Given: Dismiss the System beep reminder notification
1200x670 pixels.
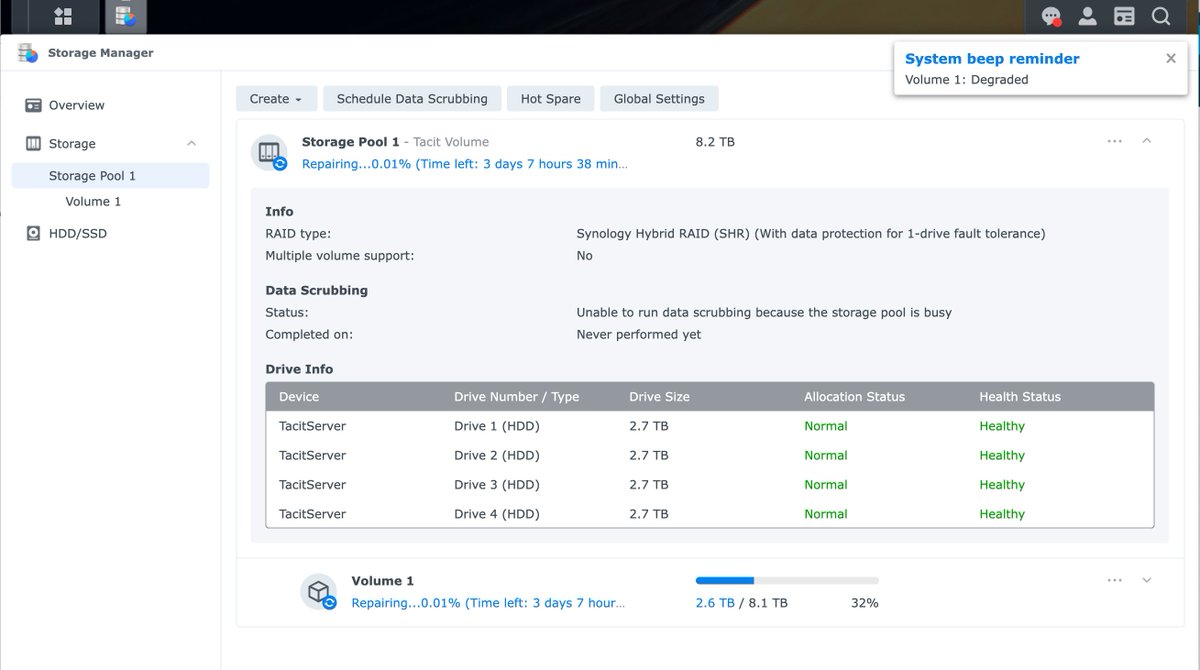Looking at the screenshot, I should (1171, 58).
